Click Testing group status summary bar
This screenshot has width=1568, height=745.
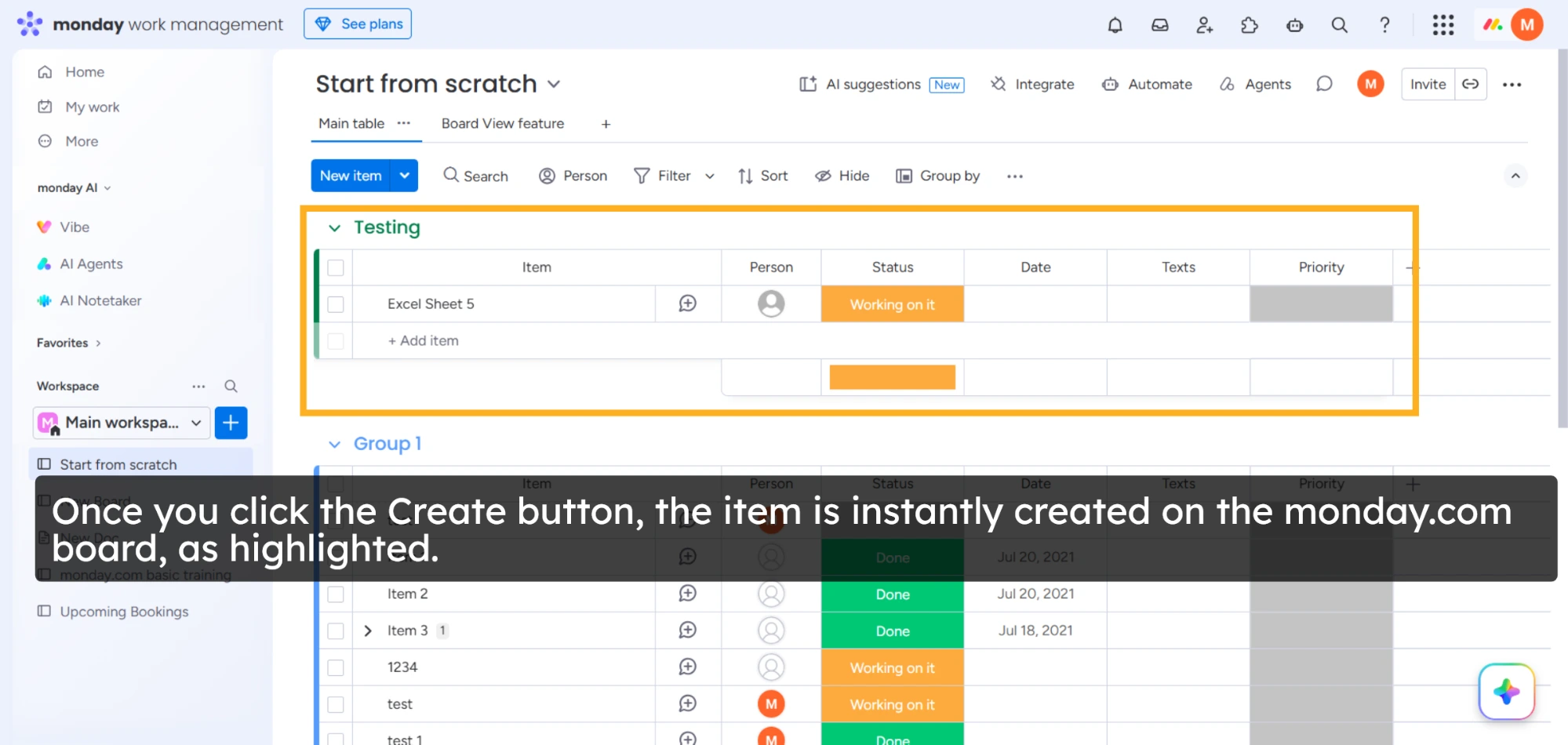tap(893, 377)
